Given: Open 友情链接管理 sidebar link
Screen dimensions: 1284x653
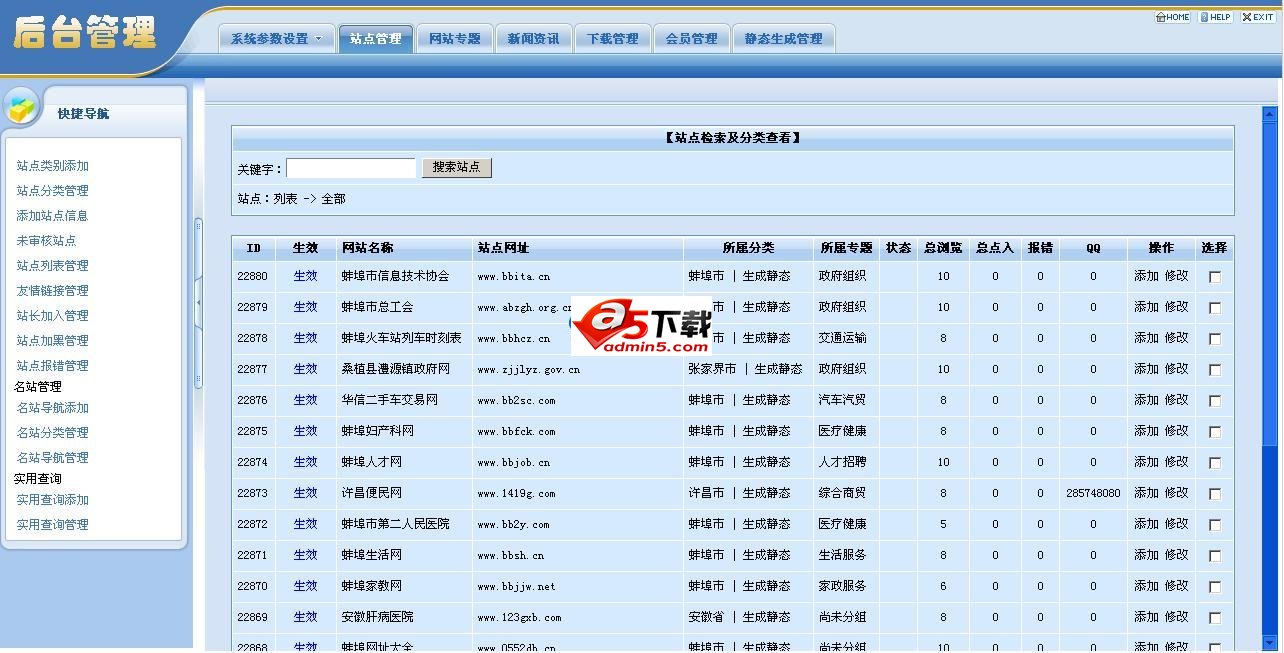Looking at the screenshot, I should pyautogui.click(x=53, y=291).
